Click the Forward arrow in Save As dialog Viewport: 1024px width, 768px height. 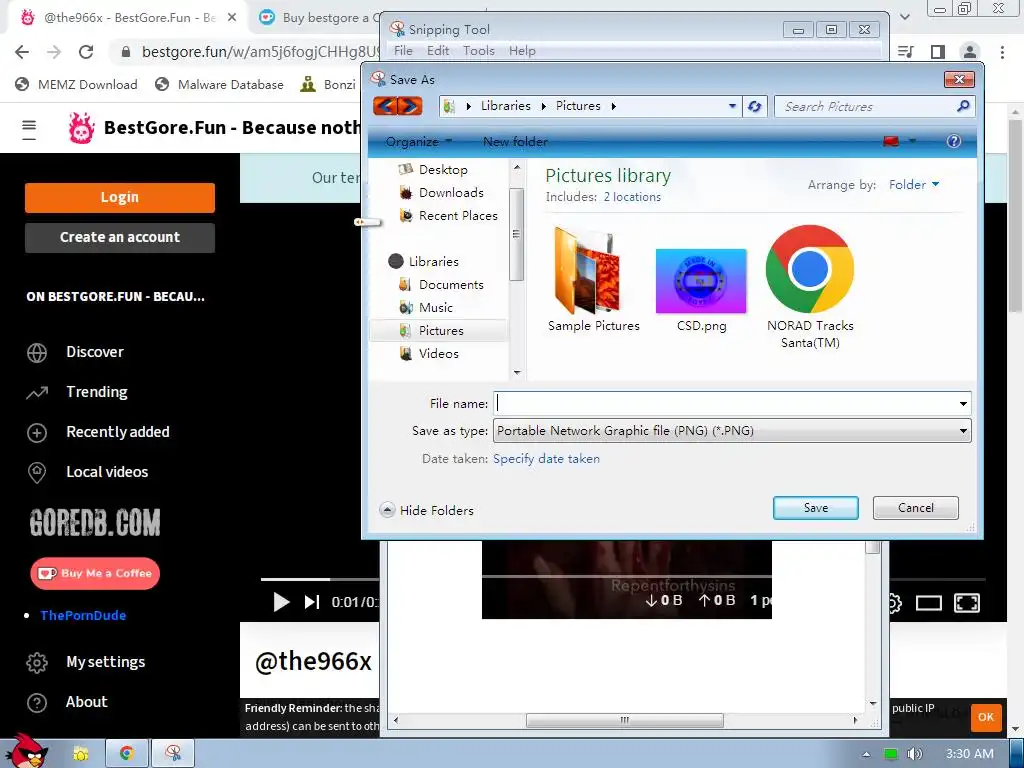(x=410, y=106)
